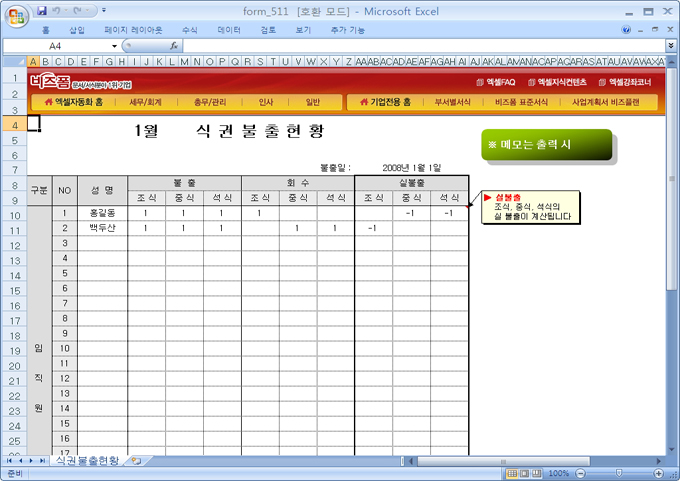The width and height of the screenshot is (680, 481).
Task: Click the Office button logo
Action: [x=15, y=15]
